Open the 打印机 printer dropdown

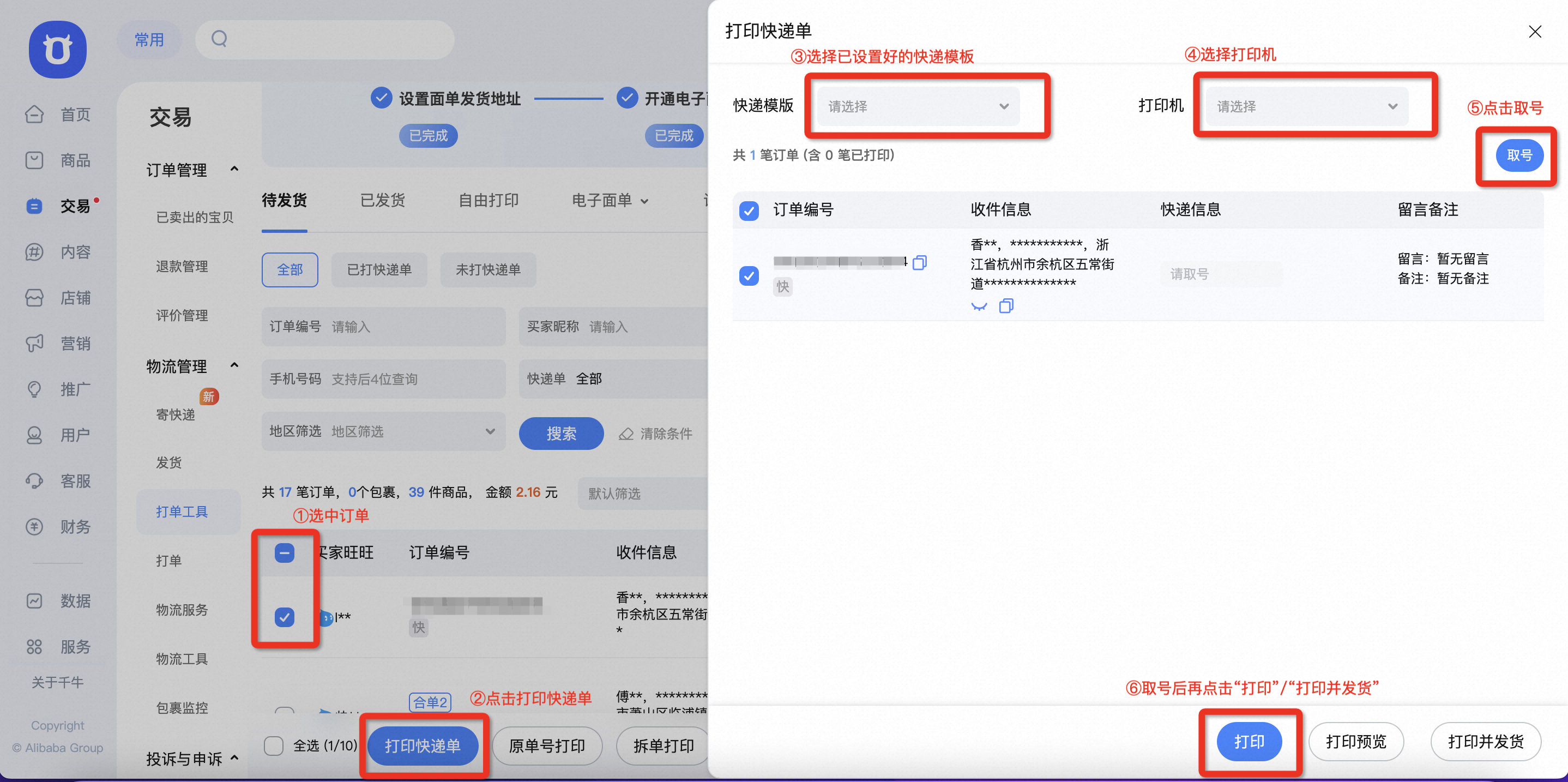coord(1307,106)
